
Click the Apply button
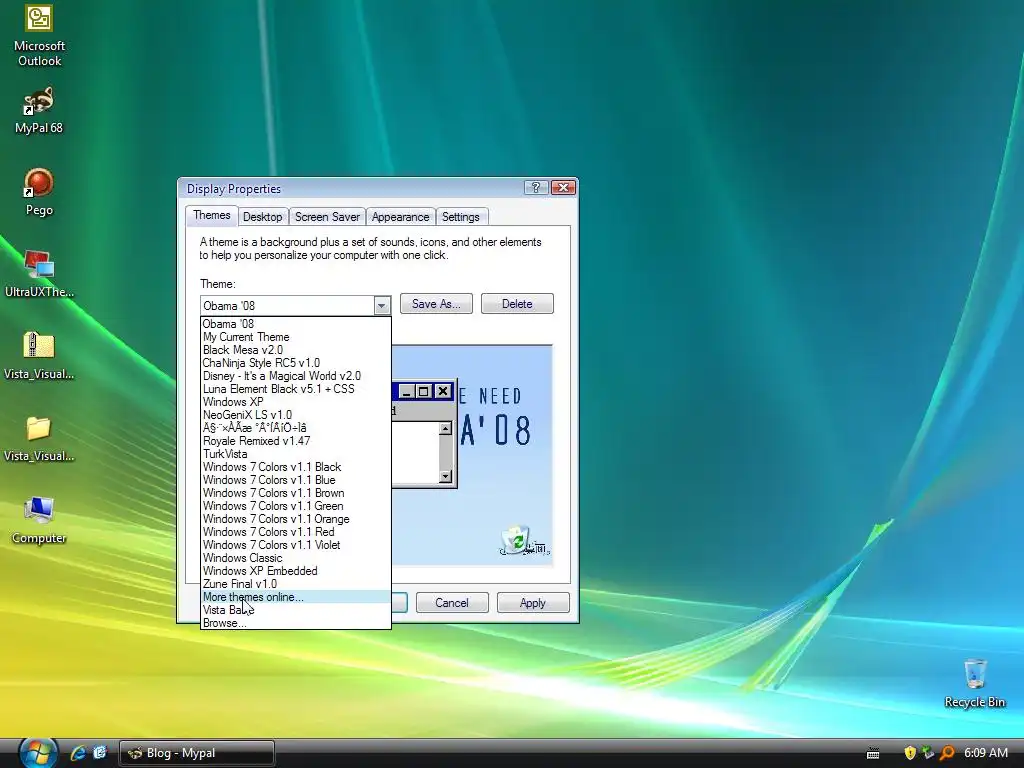pos(533,603)
